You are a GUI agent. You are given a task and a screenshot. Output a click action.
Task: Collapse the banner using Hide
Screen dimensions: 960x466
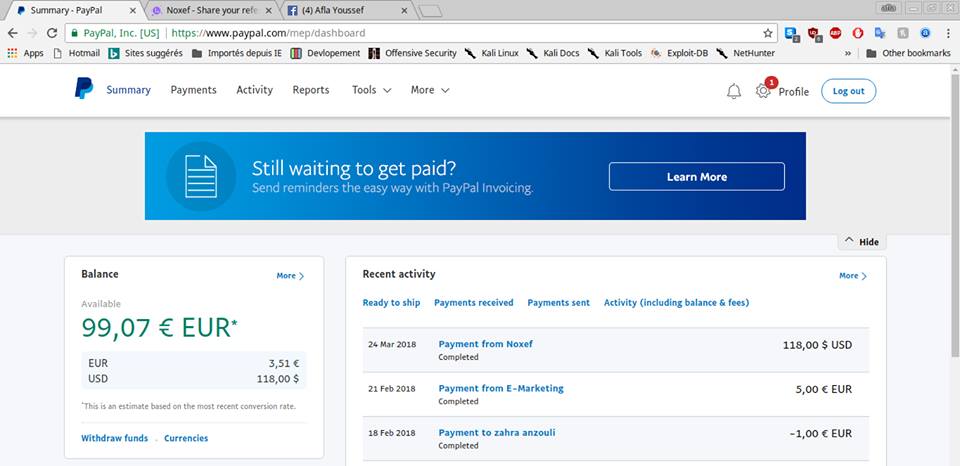(861, 242)
